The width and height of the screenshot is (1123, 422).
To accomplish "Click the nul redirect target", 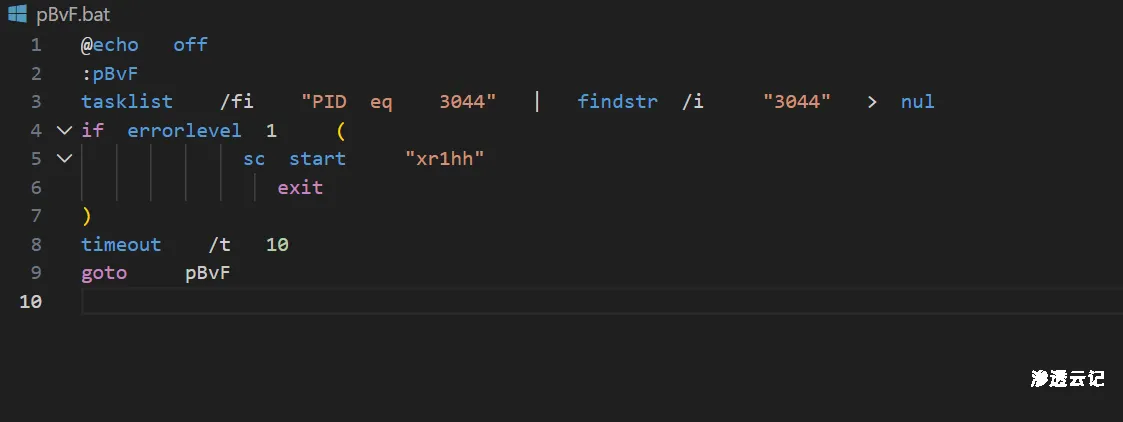I will [917, 102].
